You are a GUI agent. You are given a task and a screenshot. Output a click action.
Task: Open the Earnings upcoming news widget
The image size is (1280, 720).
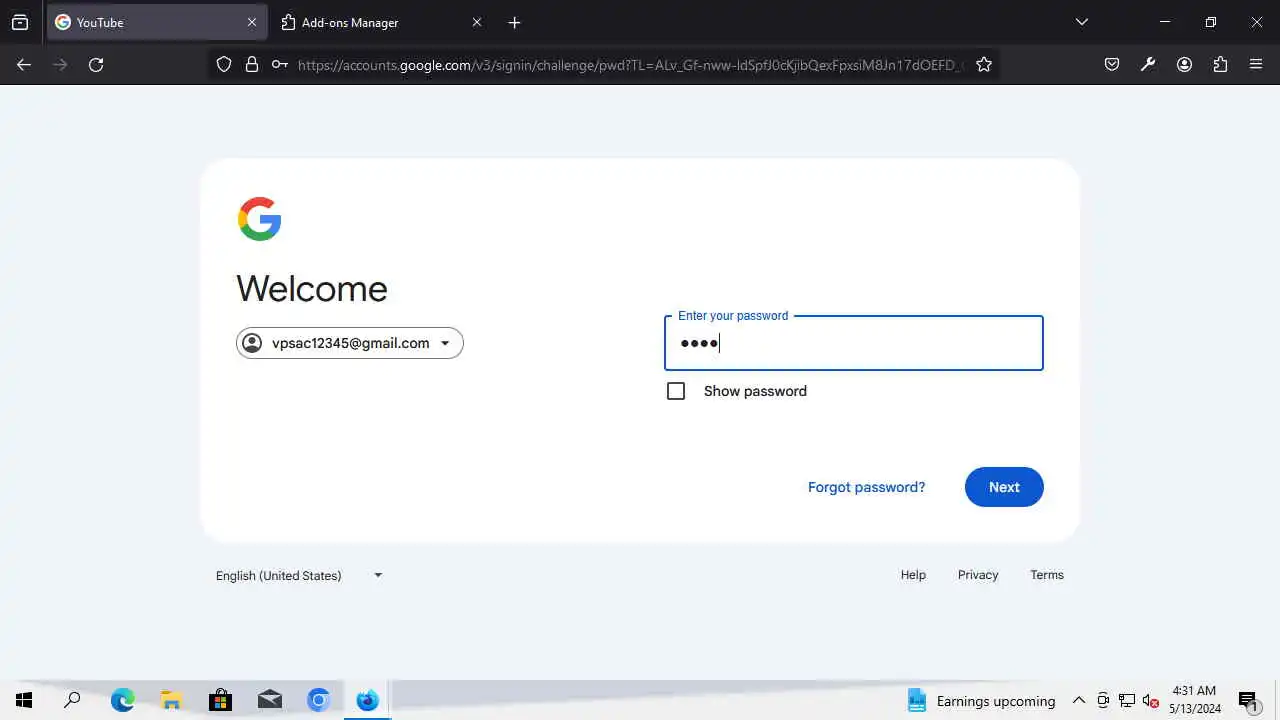[981, 700]
